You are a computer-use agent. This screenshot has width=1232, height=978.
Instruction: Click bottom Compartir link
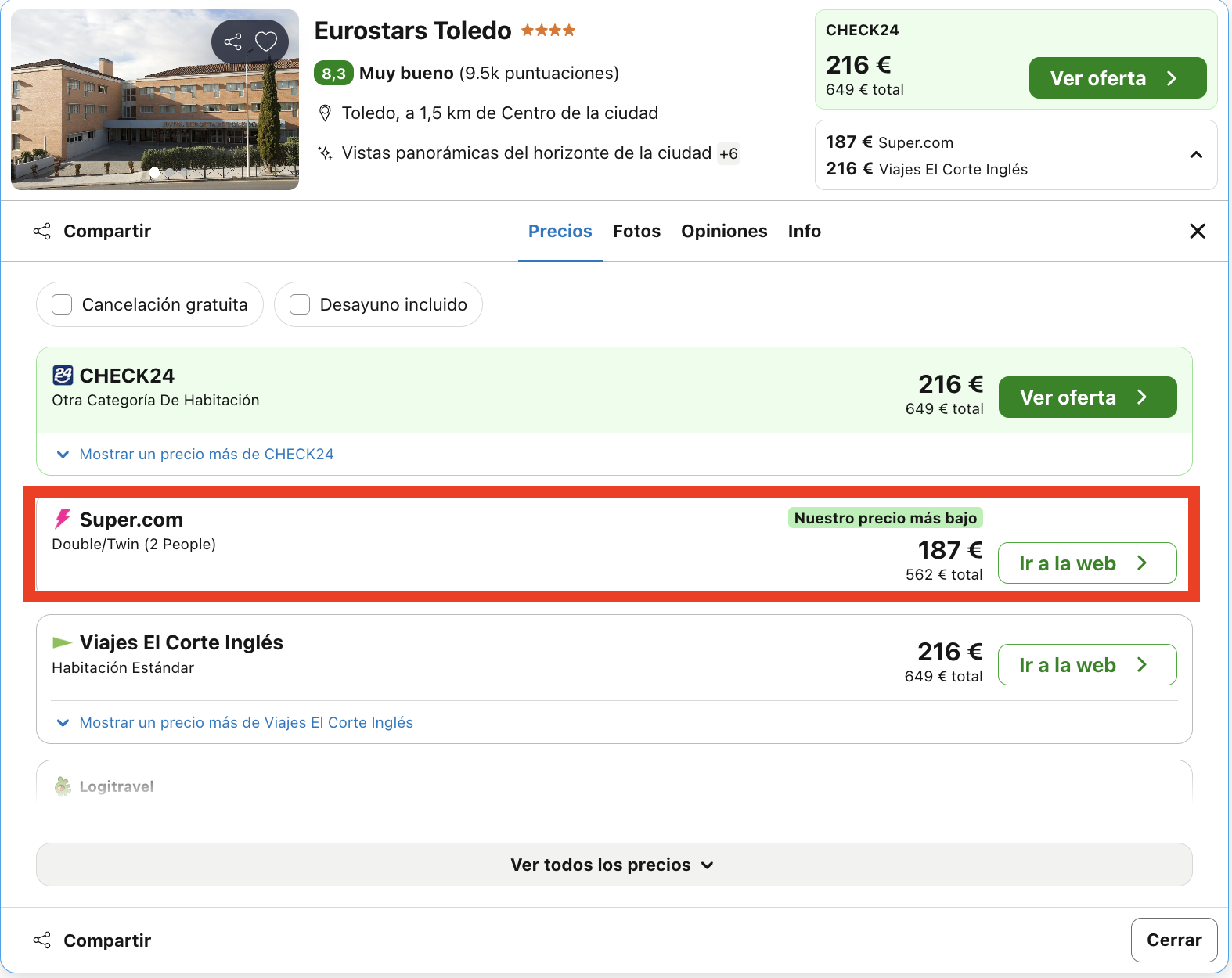point(107,940)
